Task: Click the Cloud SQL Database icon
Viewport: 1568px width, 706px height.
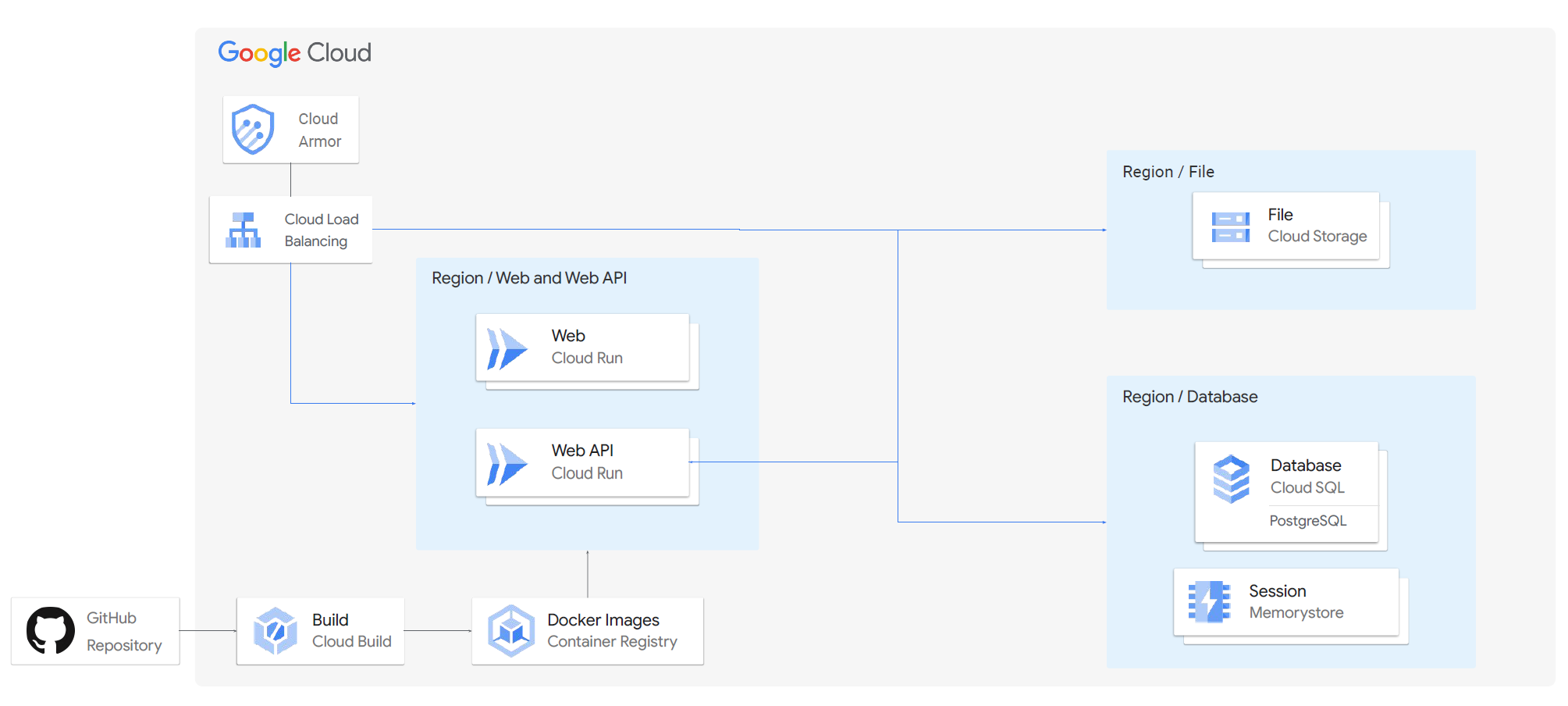Action: tap(1232, 479)
